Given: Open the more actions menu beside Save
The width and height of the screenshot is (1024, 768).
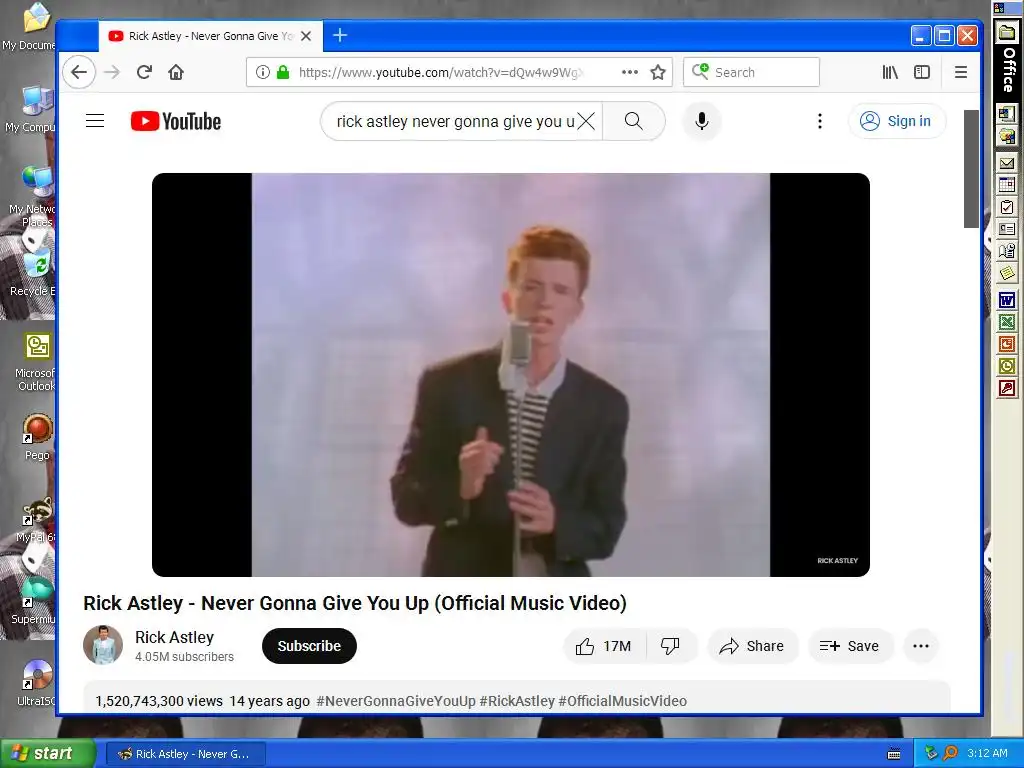Looking at the screenshot, I should point(921,646).
